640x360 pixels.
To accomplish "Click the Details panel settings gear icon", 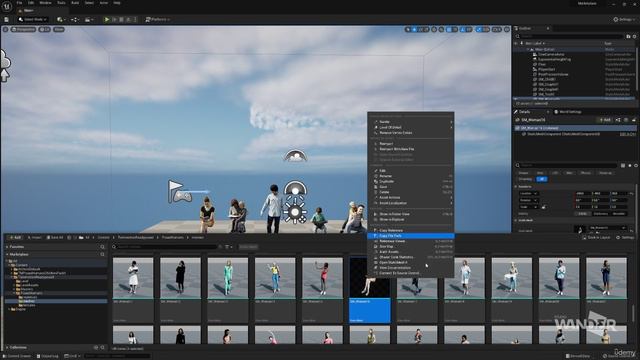I will tap(636, 165).
